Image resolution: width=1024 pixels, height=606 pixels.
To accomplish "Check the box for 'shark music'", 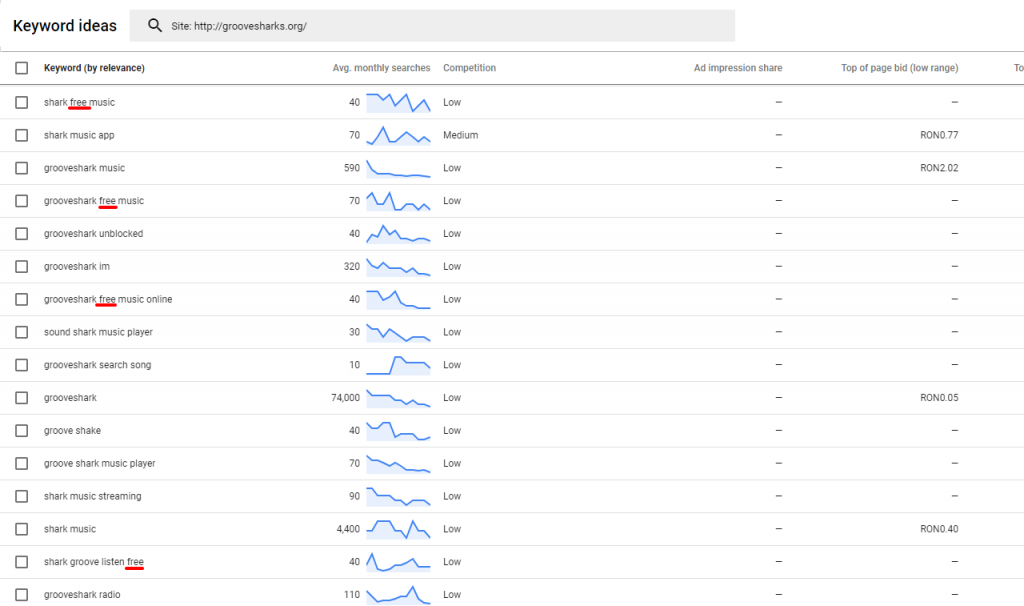I will click(x=22, y=529).
